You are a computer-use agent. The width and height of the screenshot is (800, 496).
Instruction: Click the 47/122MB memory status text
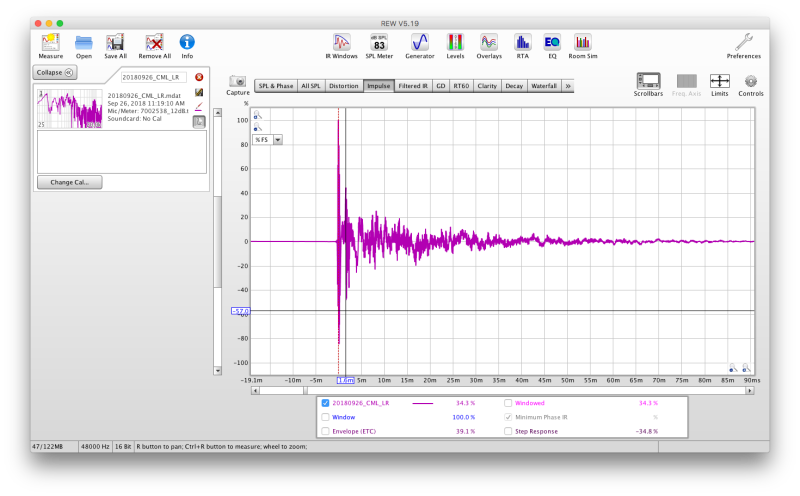click(47, 447)
